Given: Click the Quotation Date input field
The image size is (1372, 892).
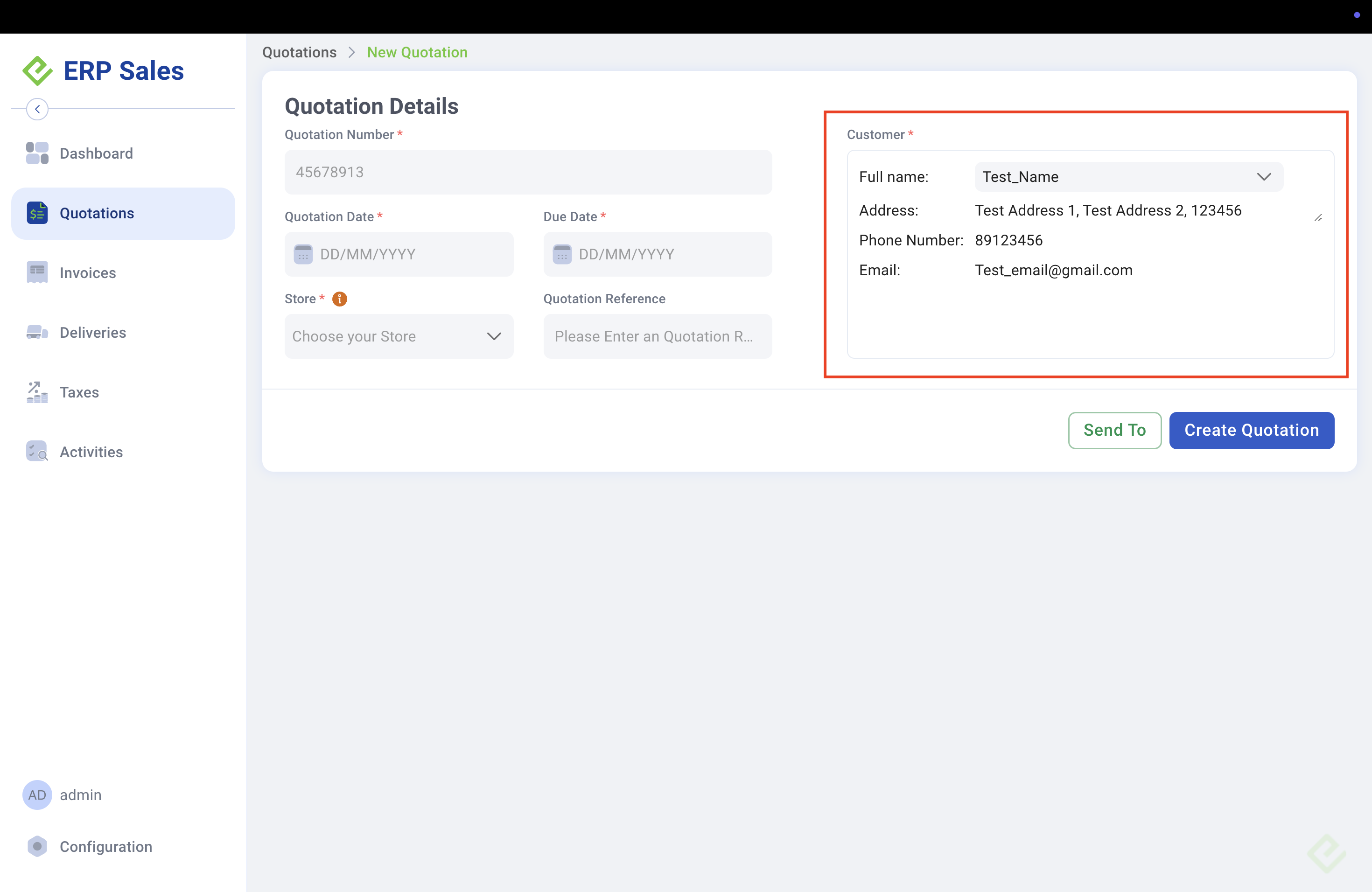Looking at the screenshot, I should point(399,254).
